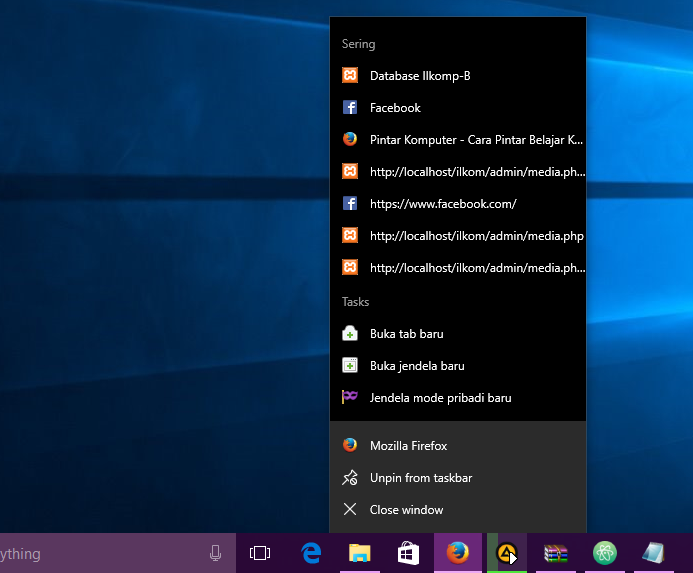Viewport: 693px width, 573px height.
Task: Click Buka tab baru task
Action: [406, 334]
